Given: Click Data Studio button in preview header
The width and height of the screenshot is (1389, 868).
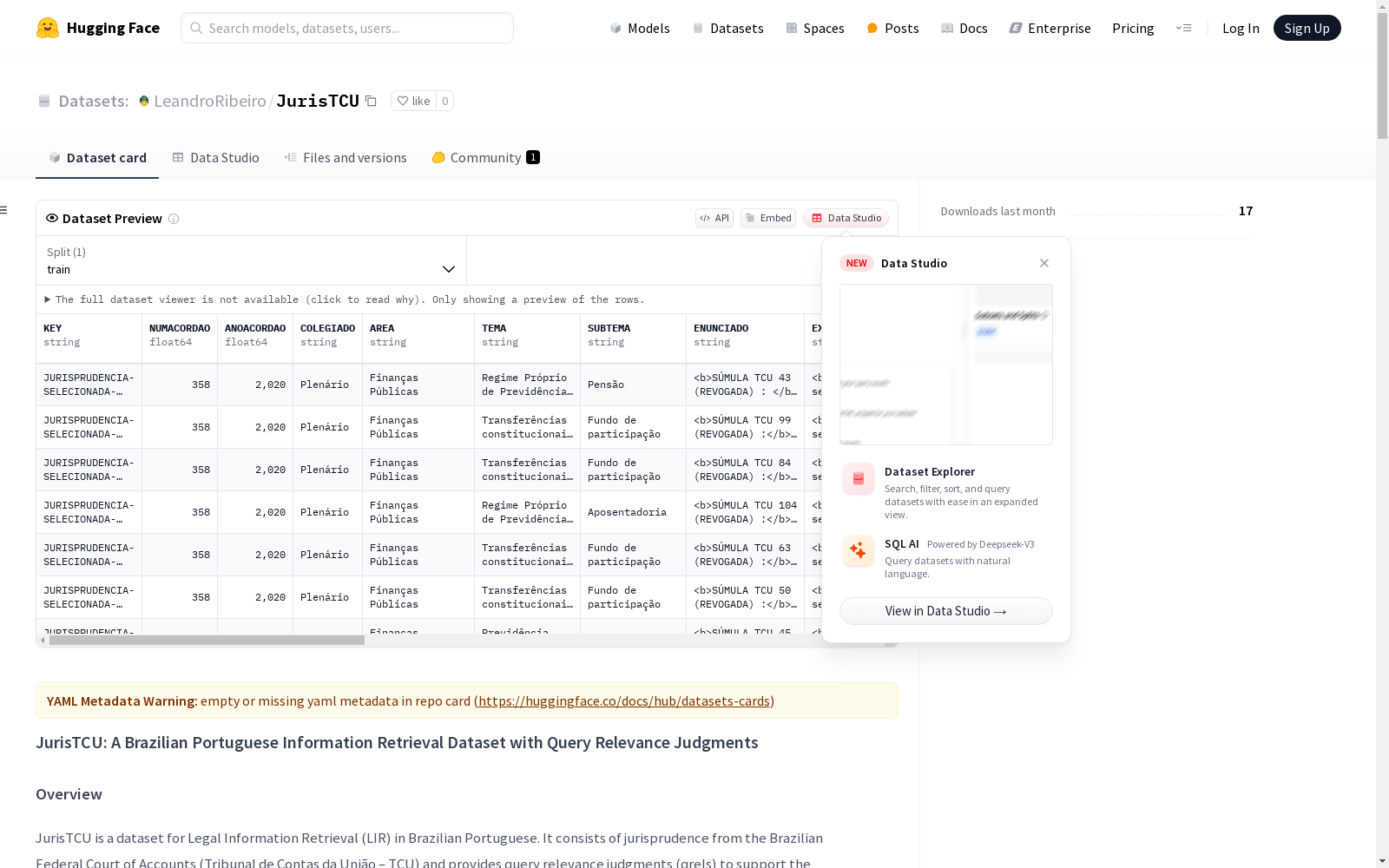Looking at the screenshot, I should (x=846, y=218).
